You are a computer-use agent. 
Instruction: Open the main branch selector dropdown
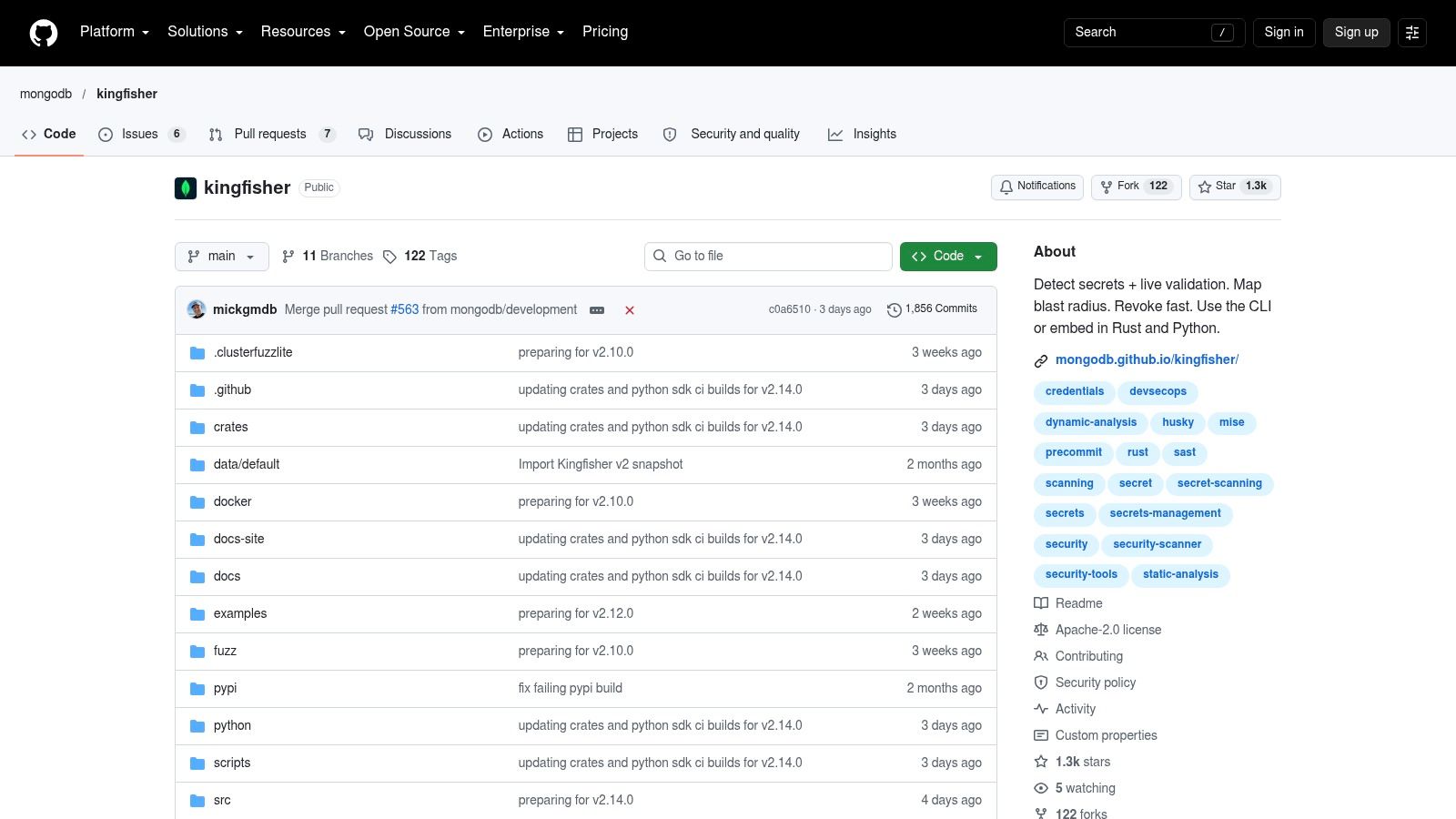click(222, 257)
